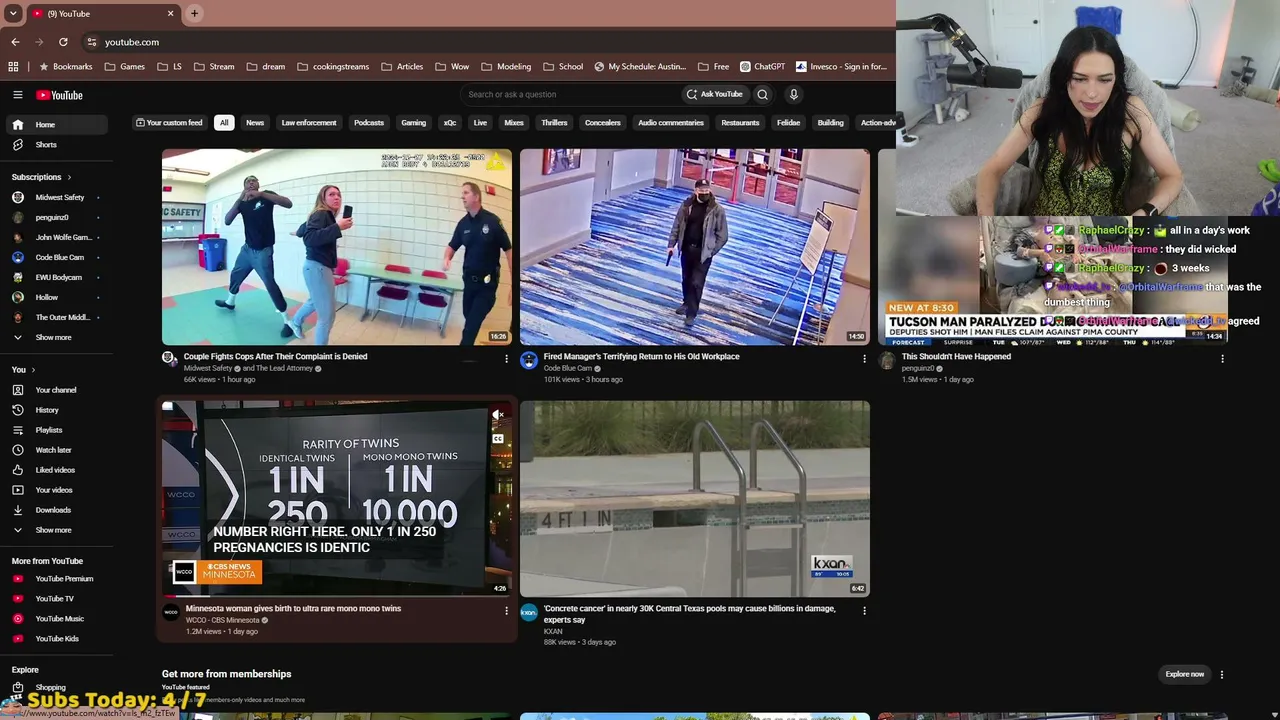Reload the YouTube page
Viewport: 1280px width, 720px height.
[x=63, y=42]
